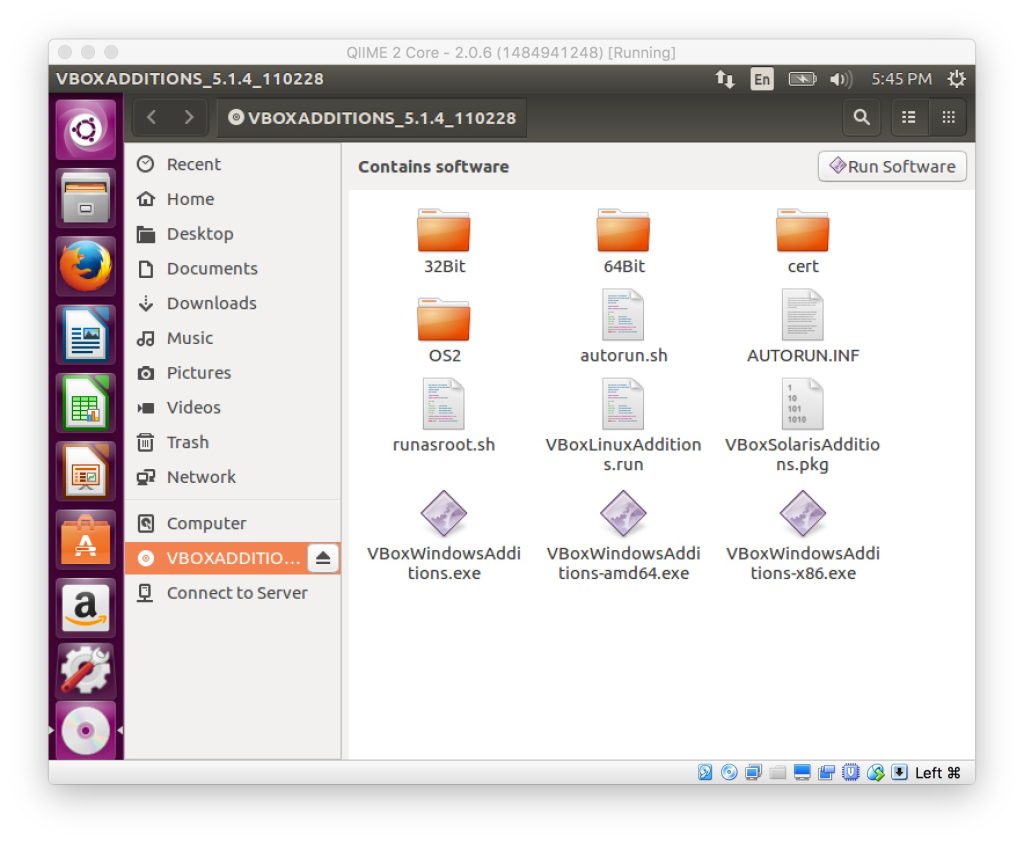Navigate forward in folder history

tap(188, 118)
